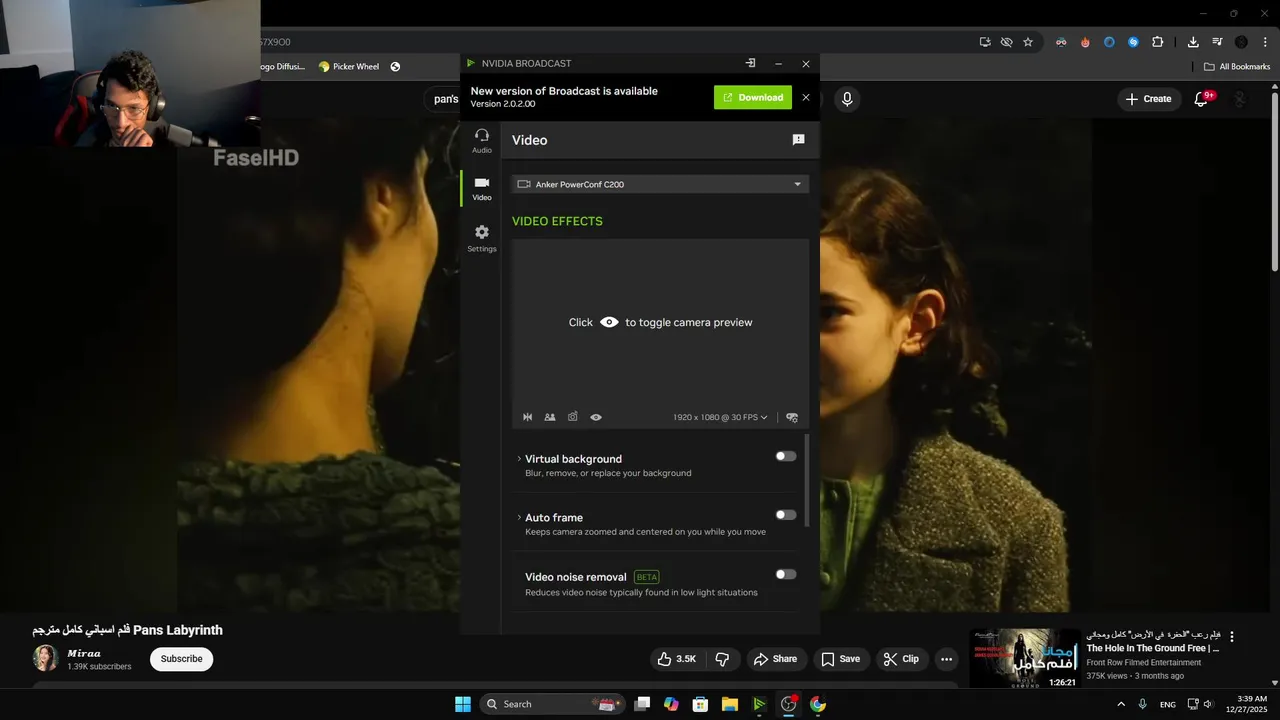The image size is (1280, 720).
Task: Click the flame-face extension icon in Chrome
Action: (1085, 42)
